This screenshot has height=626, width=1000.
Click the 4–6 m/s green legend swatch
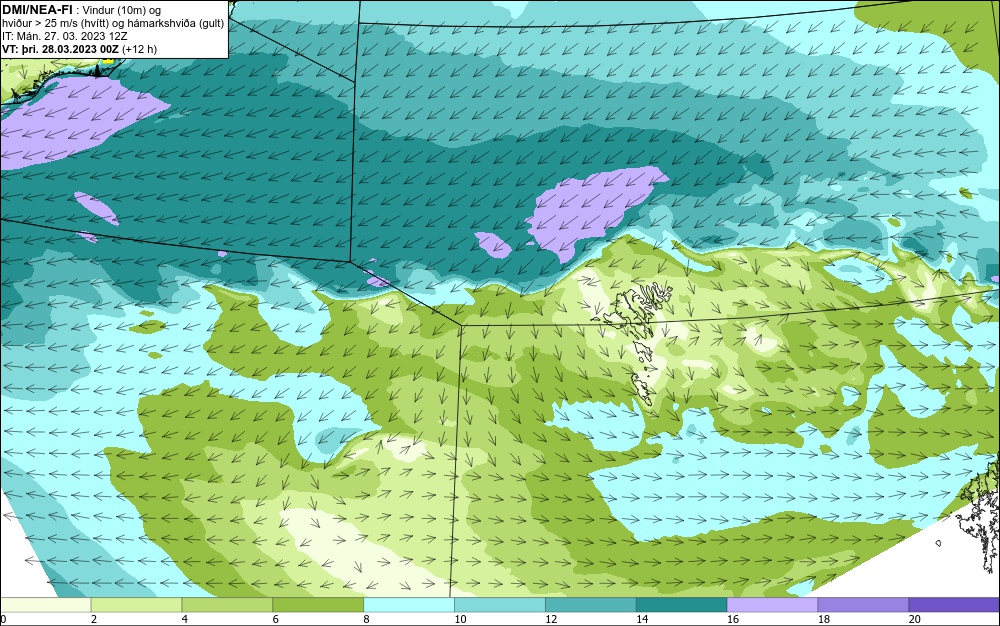tap(227, 604)
